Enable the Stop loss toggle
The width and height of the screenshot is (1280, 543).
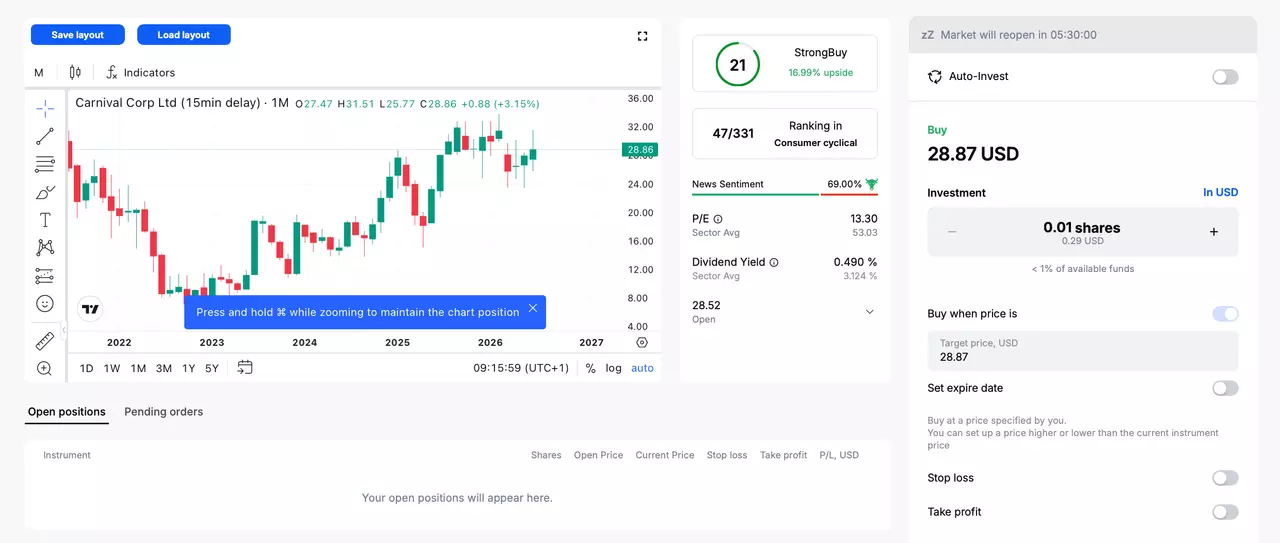[1225, 478]
